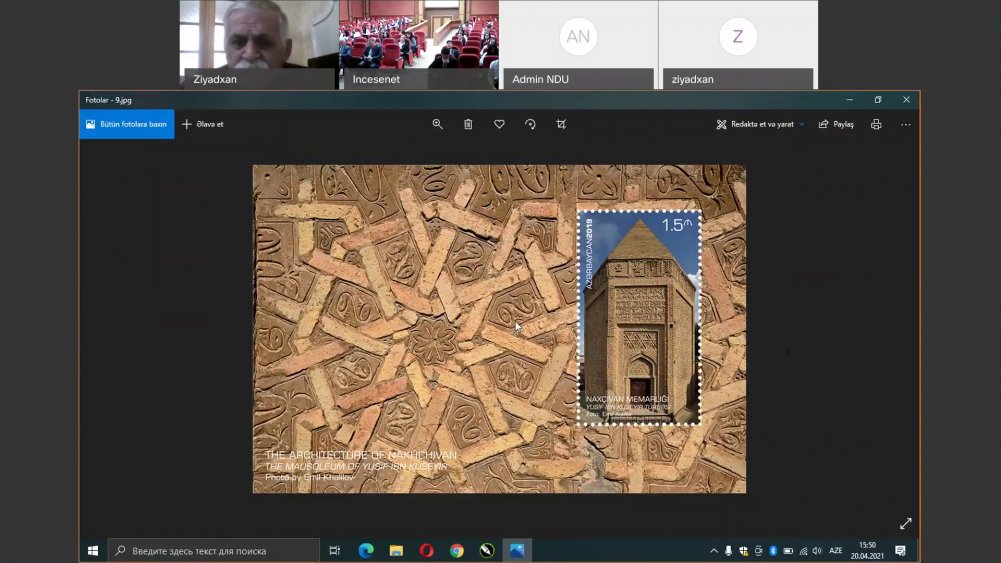This screenshot has height=563, width=1001.
Task: Open the three-dot more options menu
Action: [906, 124]
